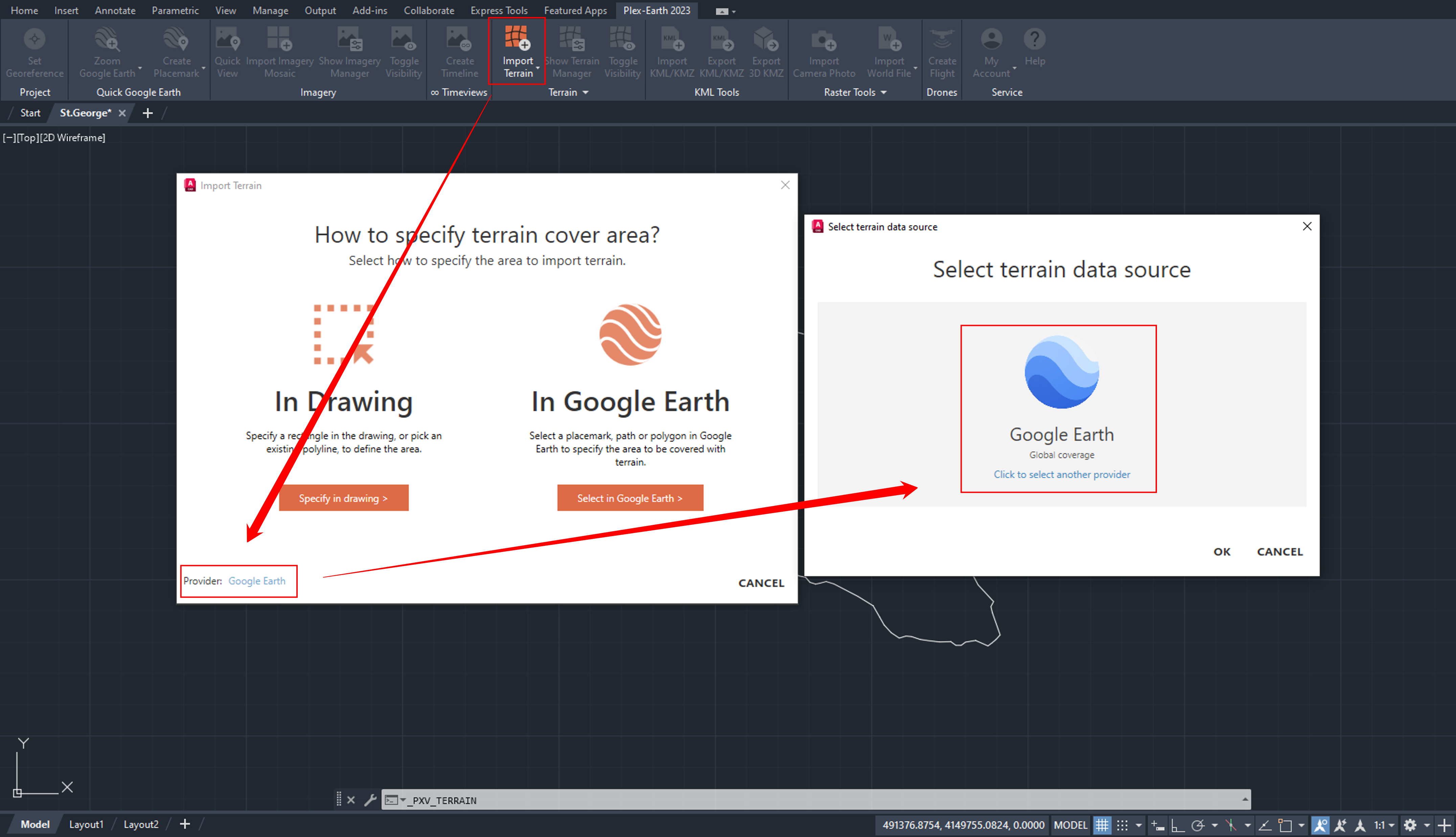Image resolution: width=1456 pixels, height=837 pixels.
Task: Open Zoom Google Earth dropdown arrow
Action: pos(140,68)
